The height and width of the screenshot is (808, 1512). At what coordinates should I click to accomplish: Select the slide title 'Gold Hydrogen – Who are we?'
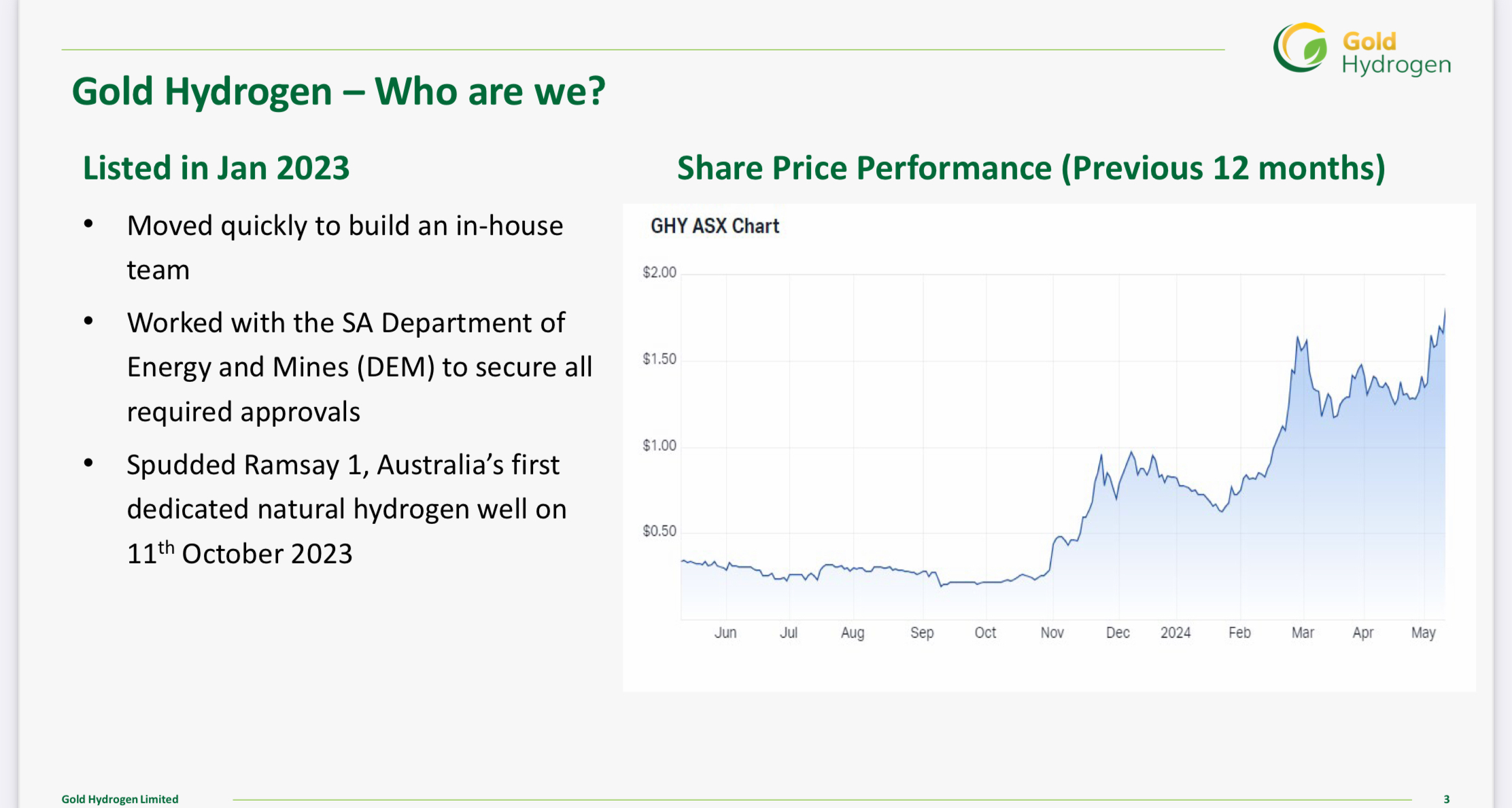tap(339, 92)
